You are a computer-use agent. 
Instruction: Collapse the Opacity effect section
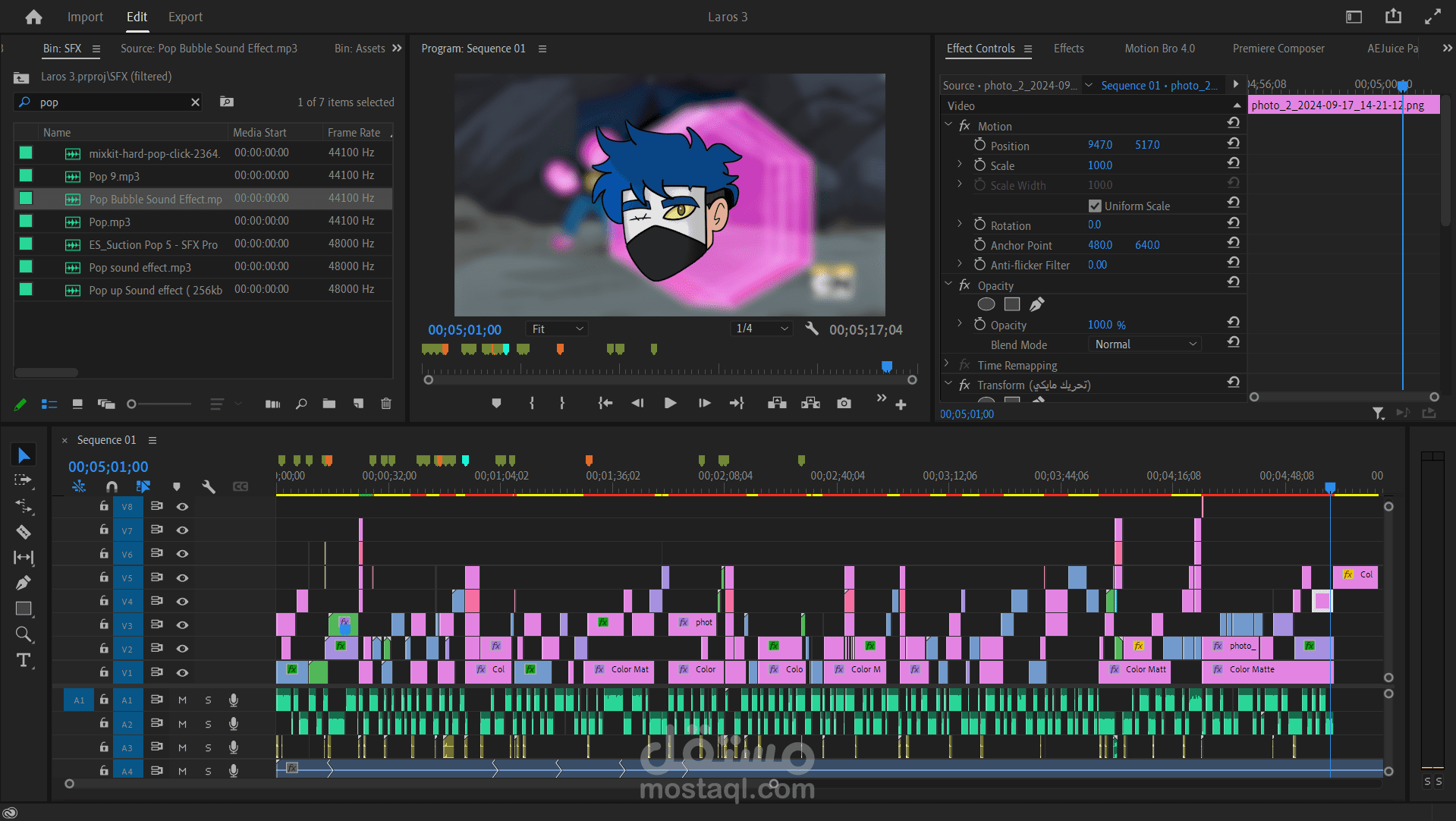click(x=948, y=285)
